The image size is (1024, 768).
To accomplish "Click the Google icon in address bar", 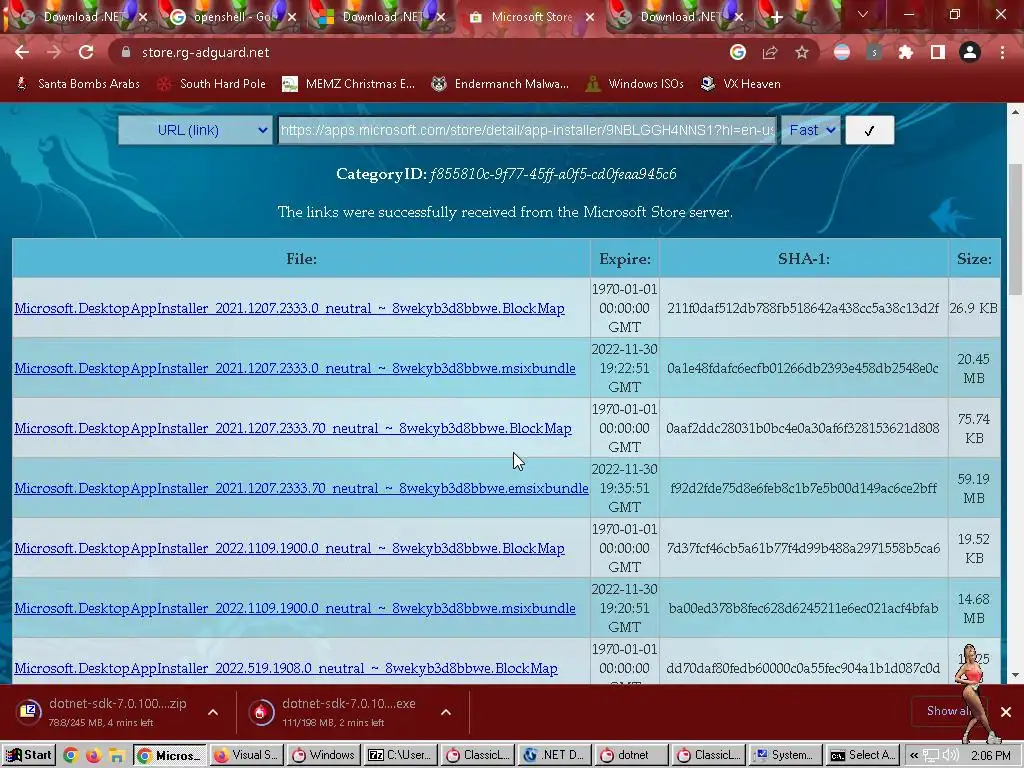I will coord(737,52).
